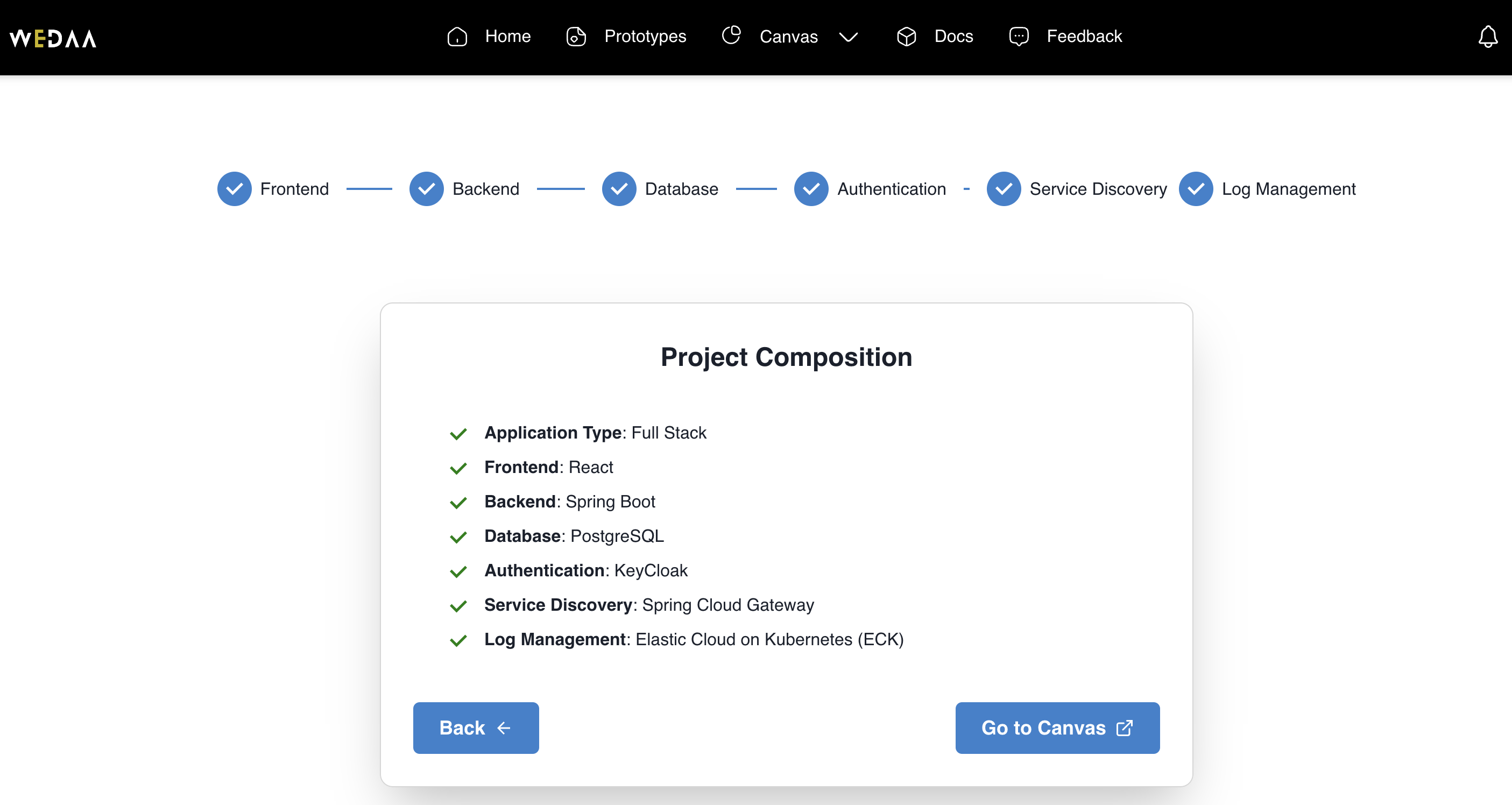Screen dimensions: 1512x805
Task: Click the Back button
Action: click(x=476, y=728)
